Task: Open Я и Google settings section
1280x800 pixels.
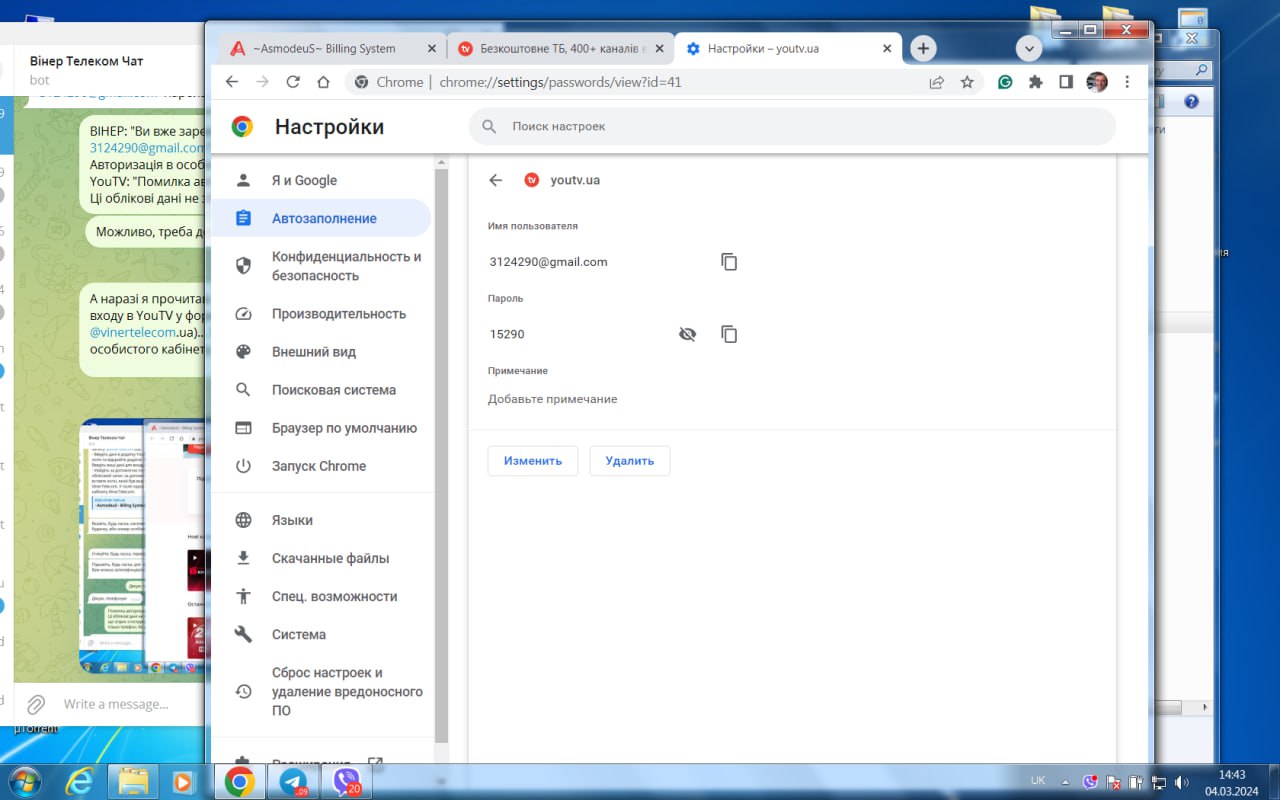Action: click(x=321, y=180)
